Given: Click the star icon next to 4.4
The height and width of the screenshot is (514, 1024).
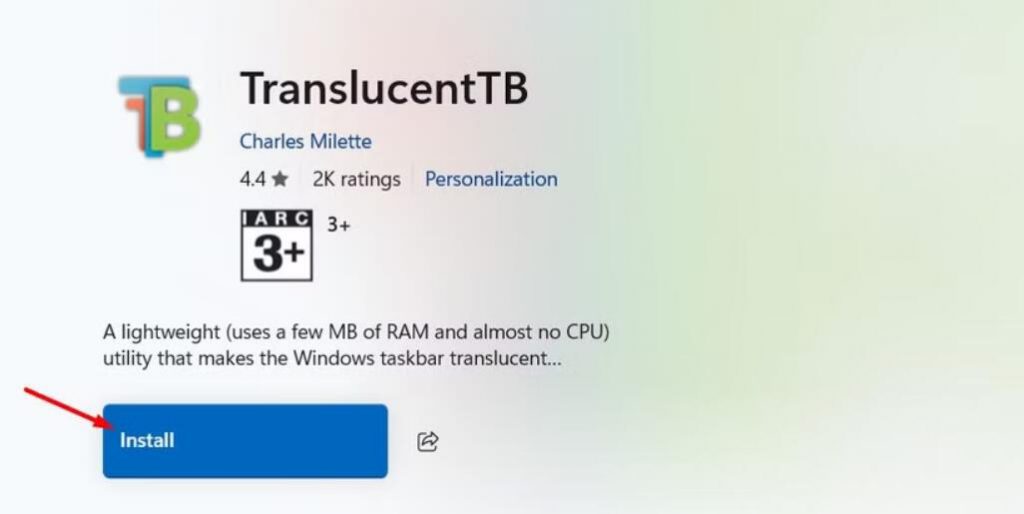Looking at the screenshot, I should click(280, 179).
